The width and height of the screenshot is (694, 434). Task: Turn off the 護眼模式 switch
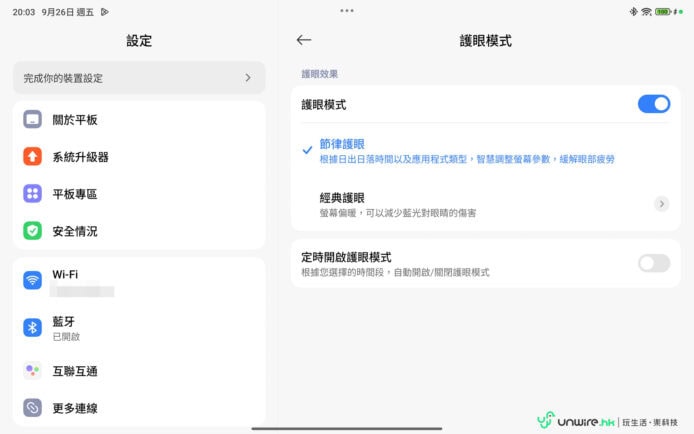tap(653, 104)
